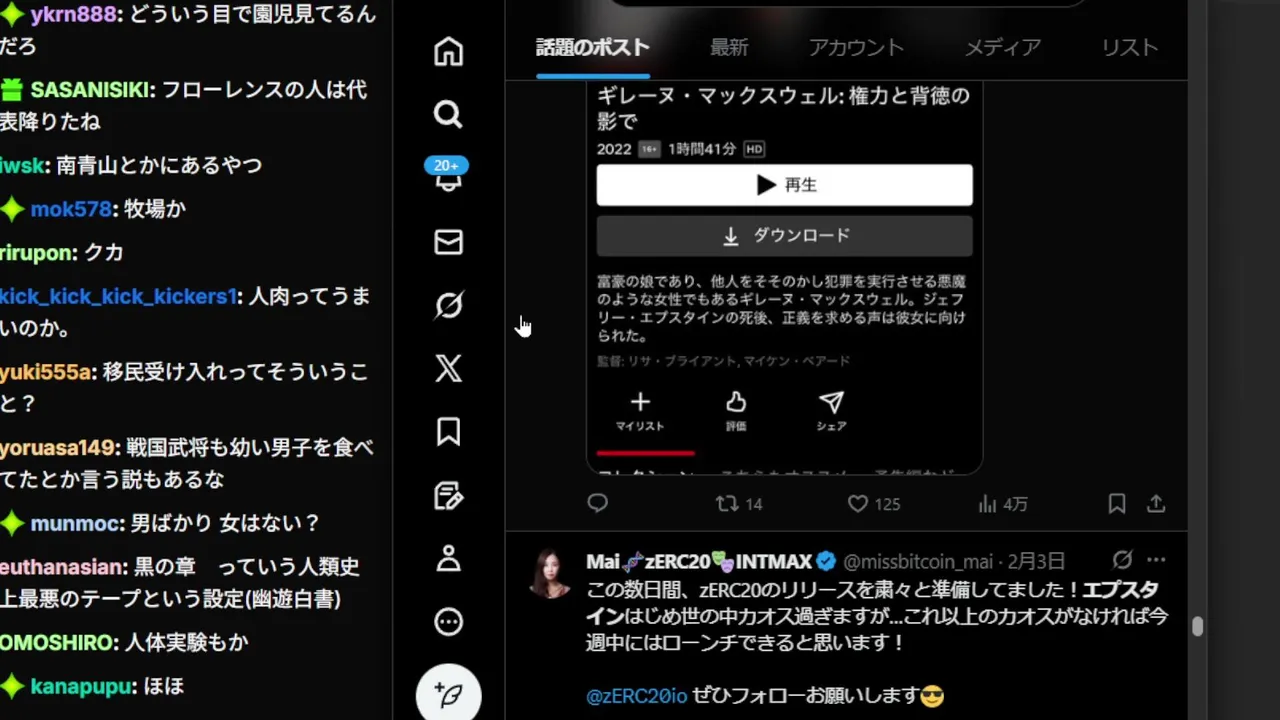Switch to リスト tab
This screenshot has width=1280, height=720.
1130,47
